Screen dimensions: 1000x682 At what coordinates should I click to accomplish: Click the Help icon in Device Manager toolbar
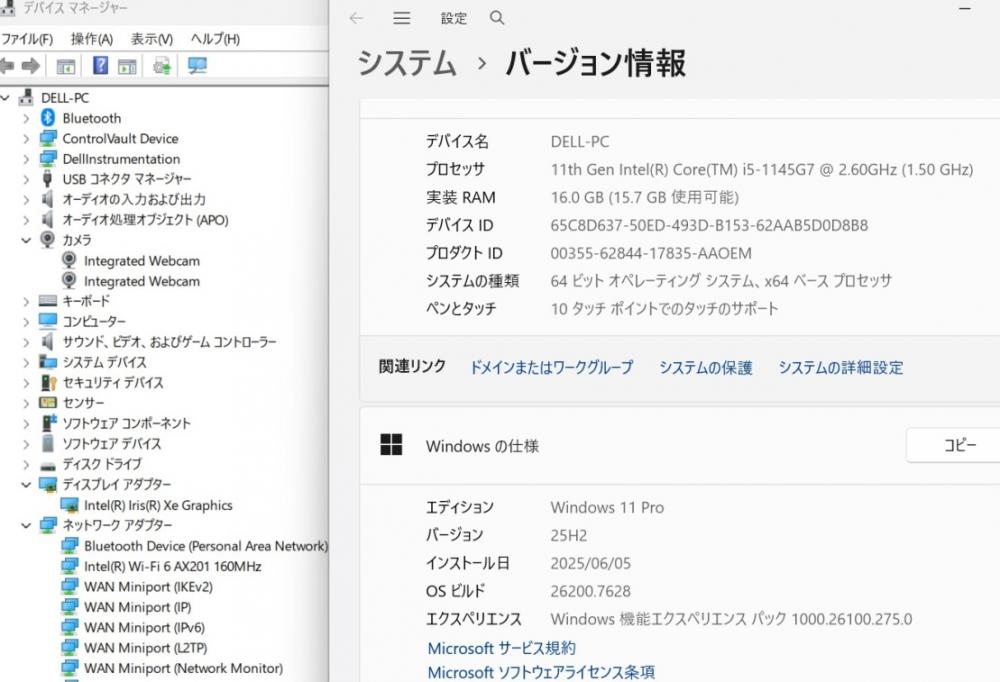coord(100,66)
